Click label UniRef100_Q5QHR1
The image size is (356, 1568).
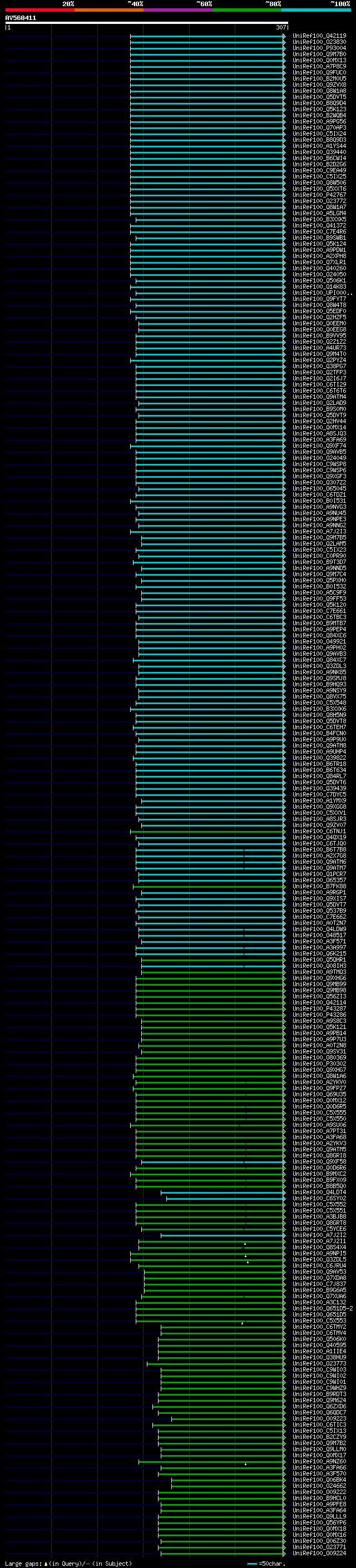[319, 960]
